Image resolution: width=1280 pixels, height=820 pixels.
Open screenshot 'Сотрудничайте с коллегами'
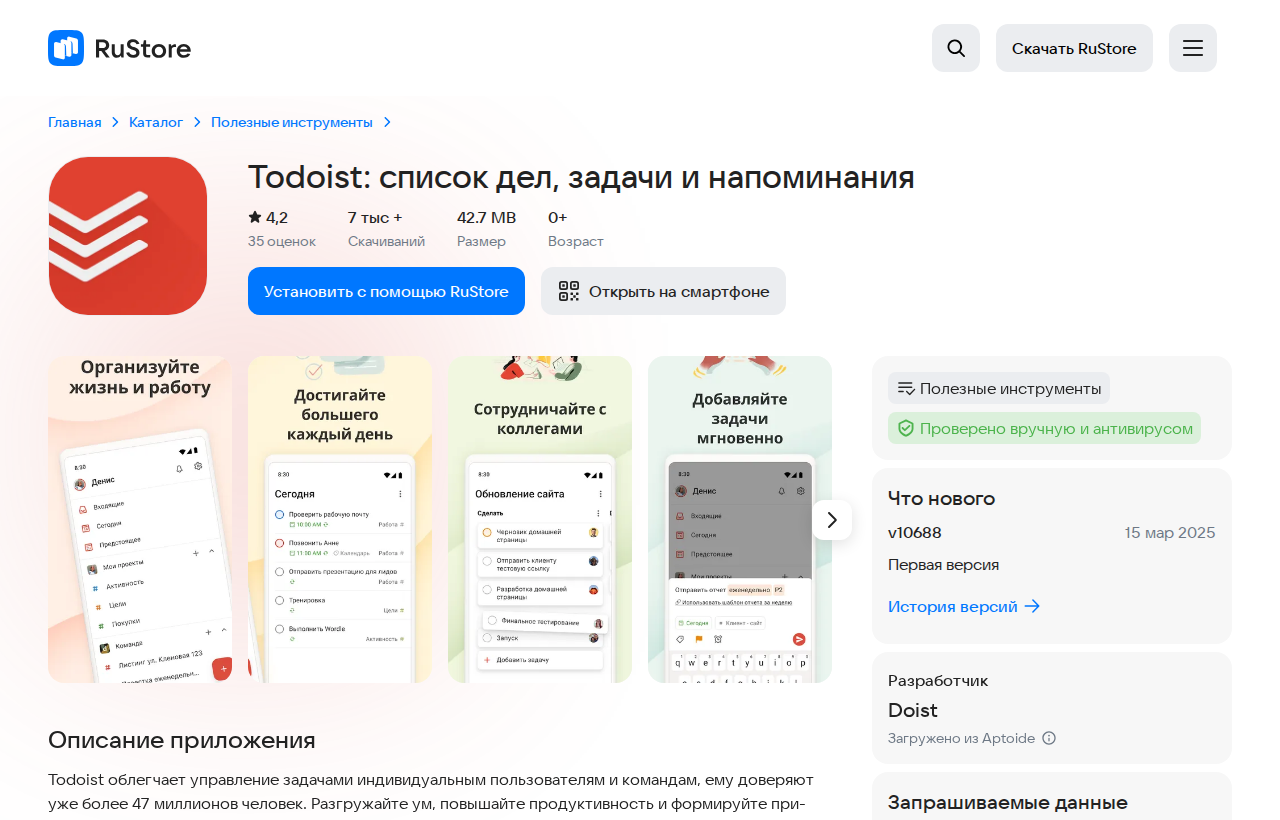click(540, 520)
